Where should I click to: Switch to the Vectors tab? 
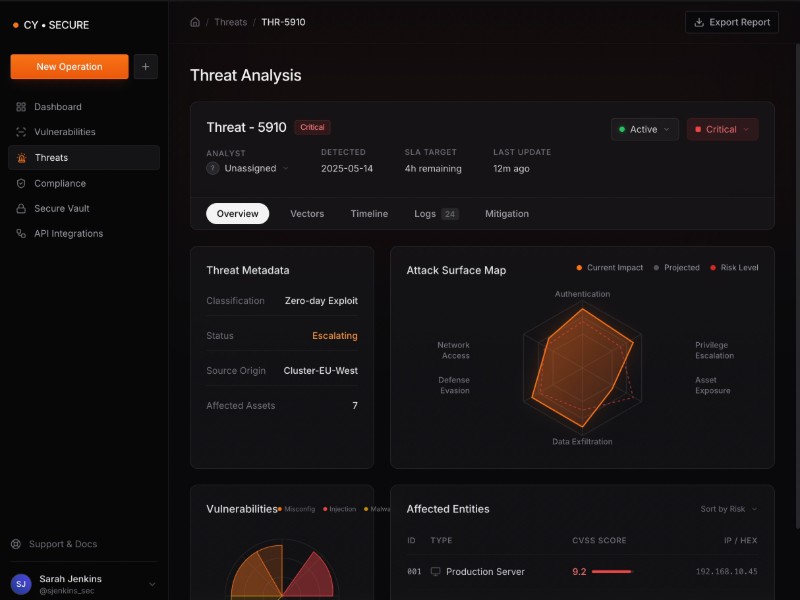tap(307, 213)
